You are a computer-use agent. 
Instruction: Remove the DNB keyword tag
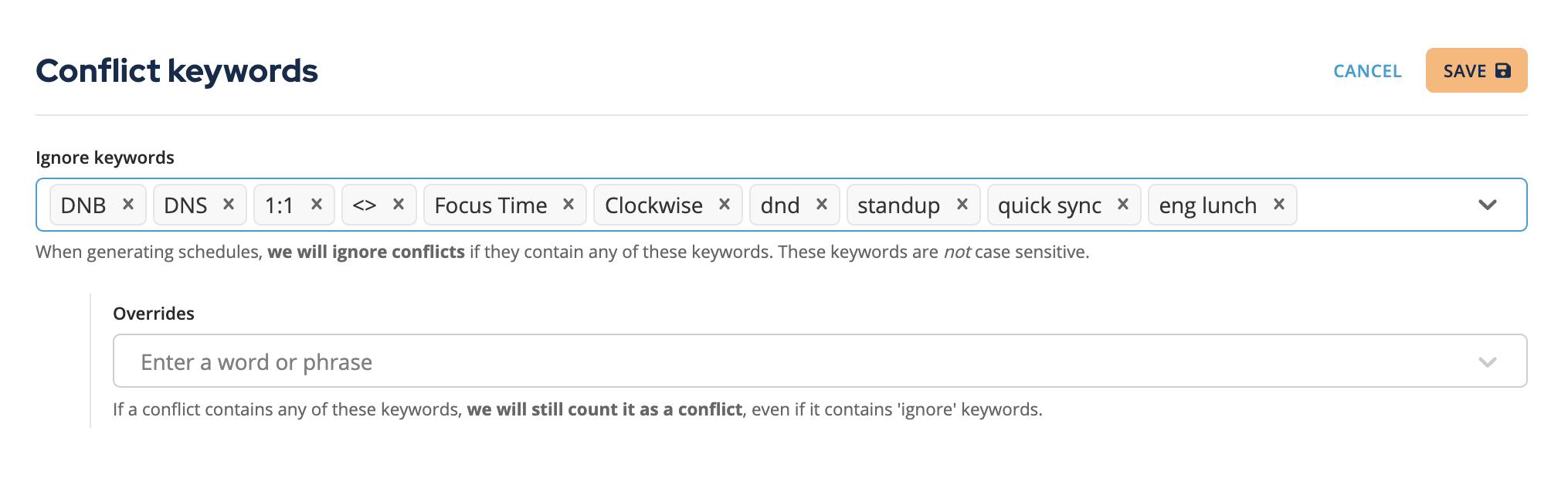(128, 205)
